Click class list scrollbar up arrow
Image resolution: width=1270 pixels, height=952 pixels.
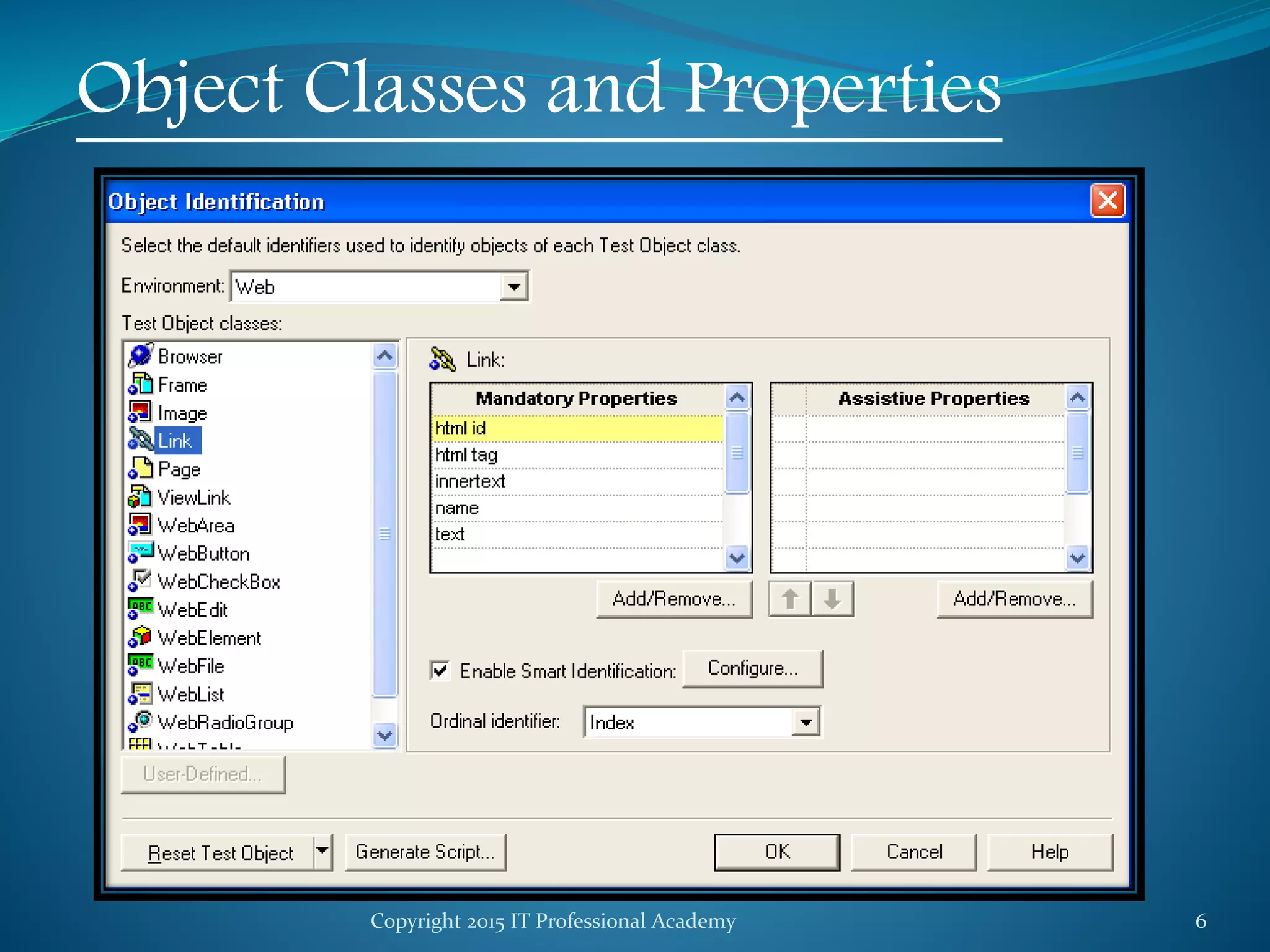[384, 356]
